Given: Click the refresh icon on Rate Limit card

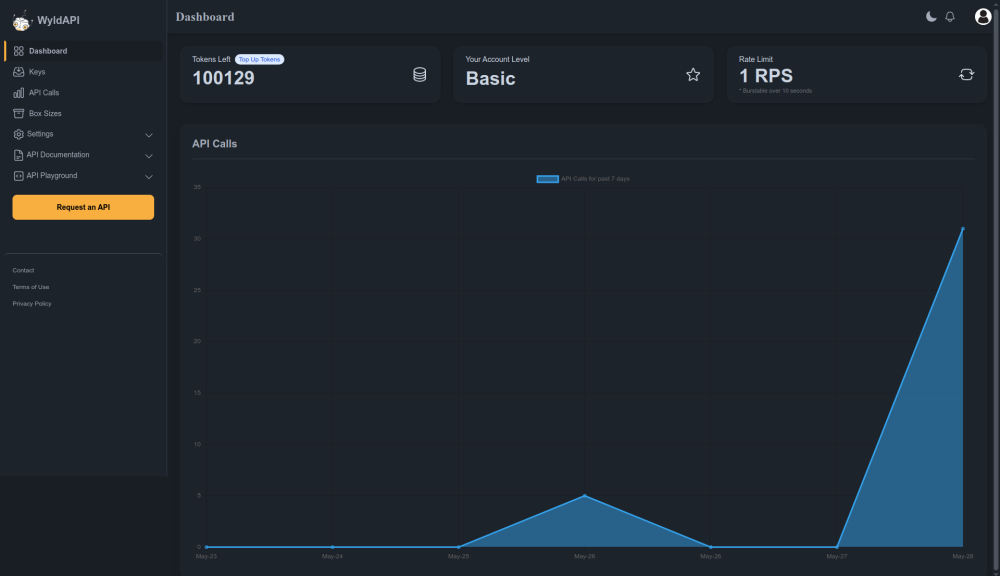Looking at the screenshot, I should coord(966,73).
